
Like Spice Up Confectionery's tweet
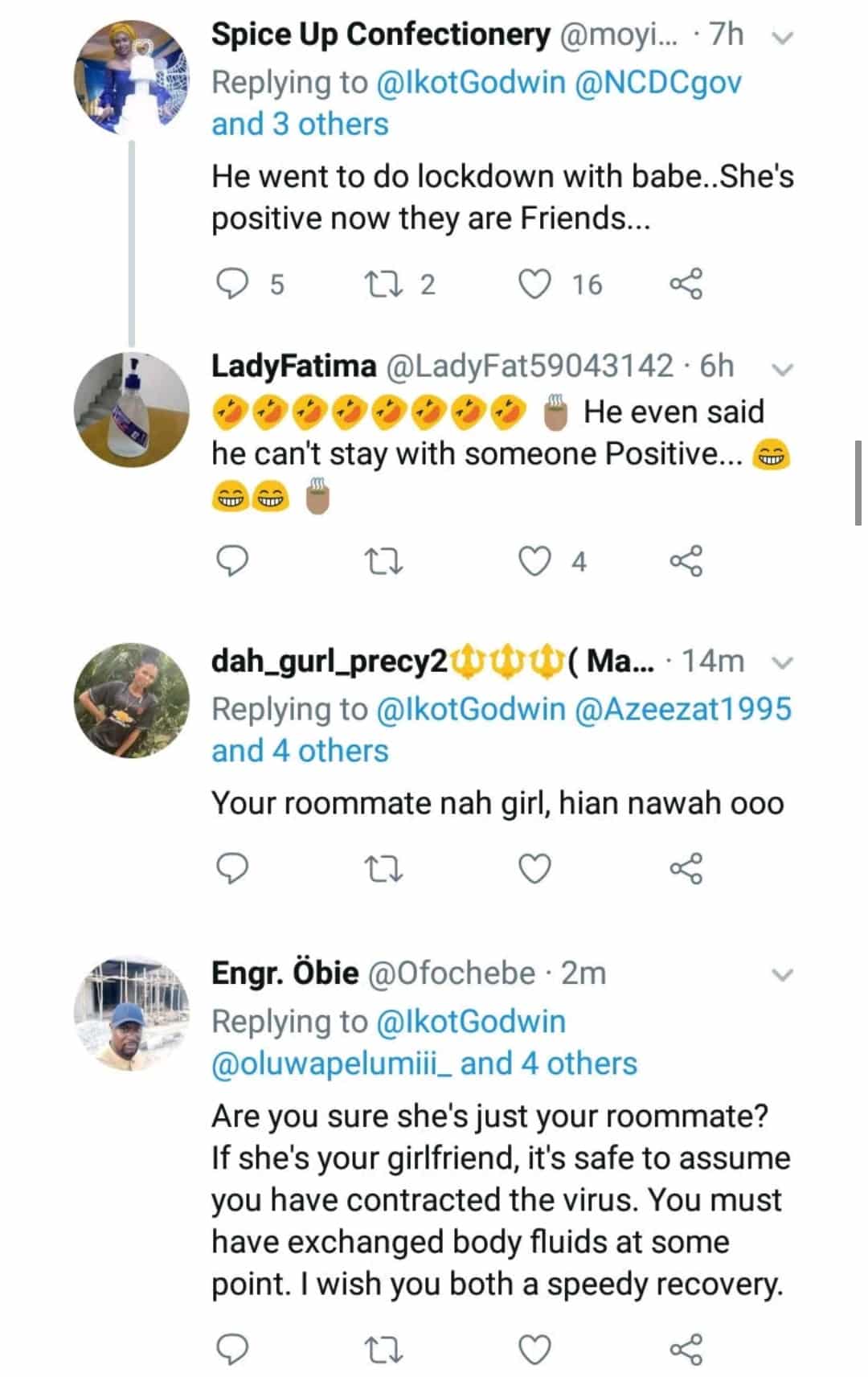pos(535,284)
